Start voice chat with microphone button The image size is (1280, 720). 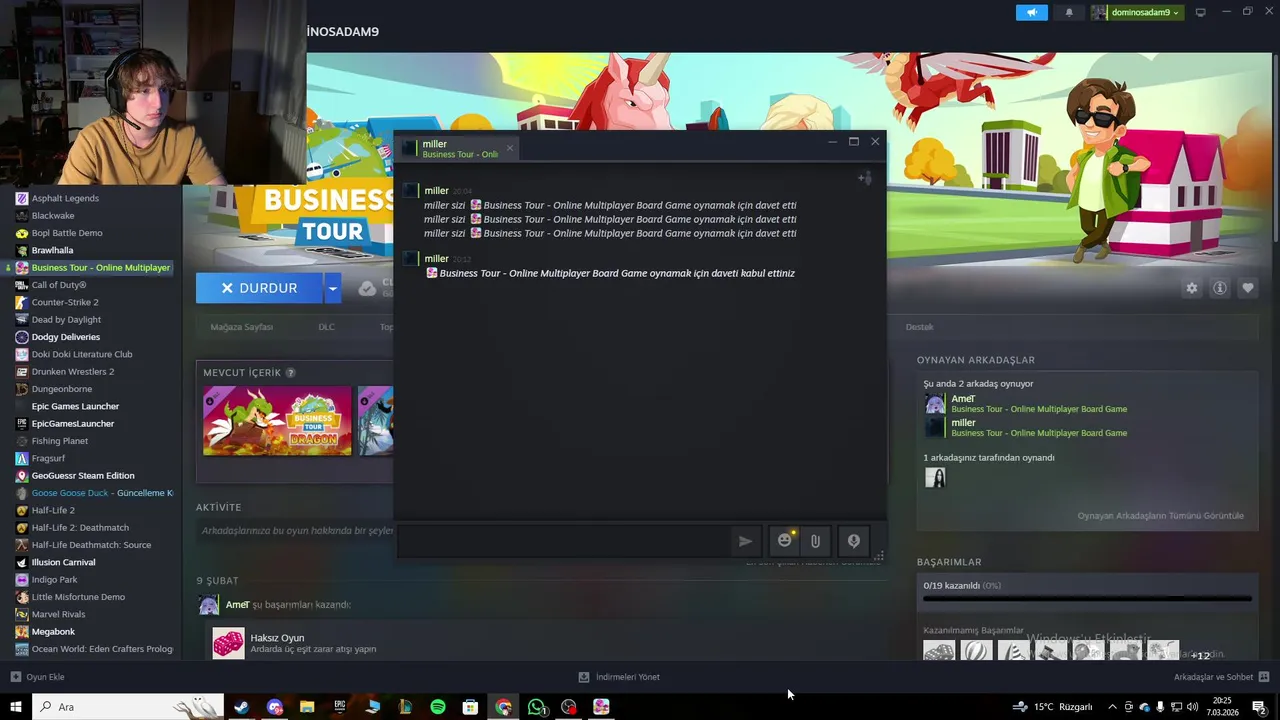point(853,541)
